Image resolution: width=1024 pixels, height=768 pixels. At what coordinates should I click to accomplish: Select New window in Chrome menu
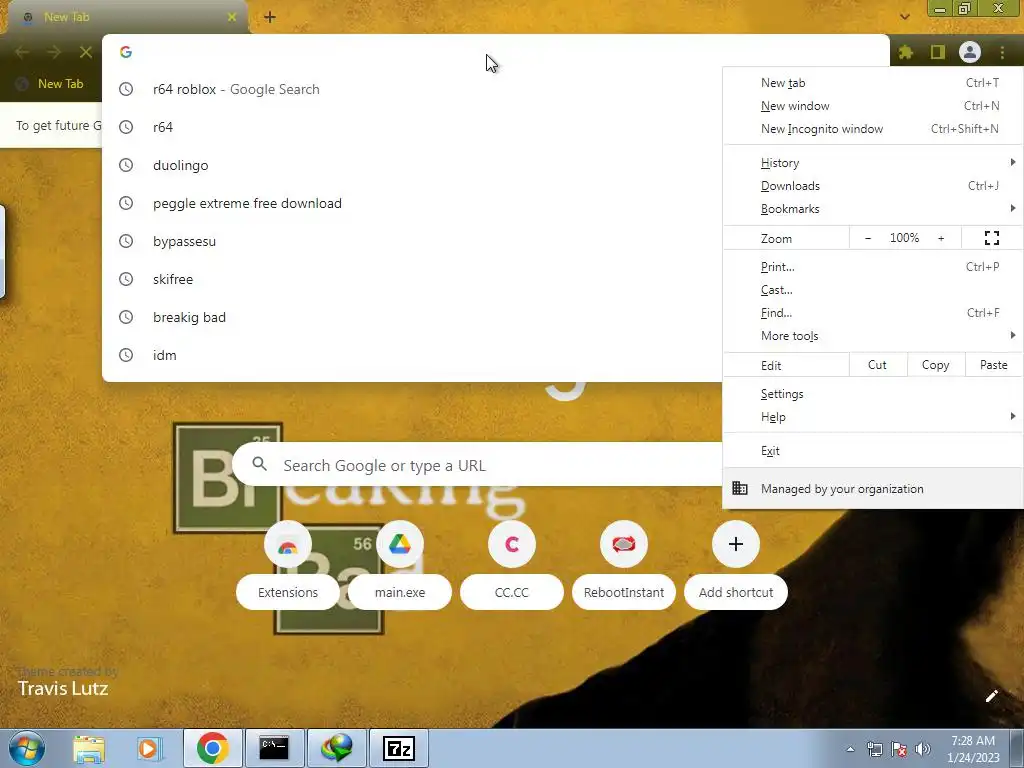coord(872,106)
